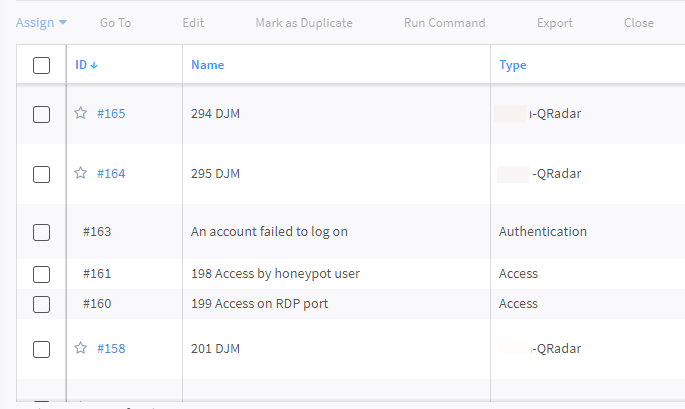The height and width of the screenshot is (409, 685).
Task: Open incident link #158
Action: click(111, 348)
